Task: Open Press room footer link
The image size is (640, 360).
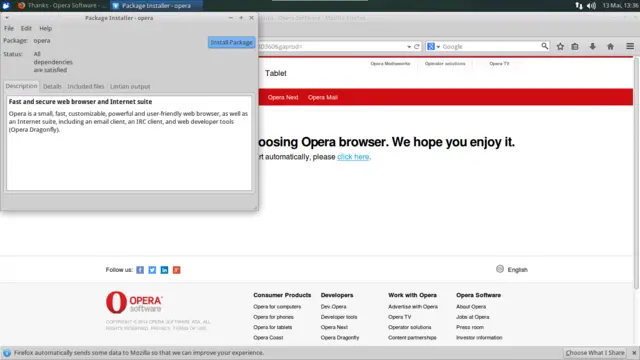Action: (470, 327)
